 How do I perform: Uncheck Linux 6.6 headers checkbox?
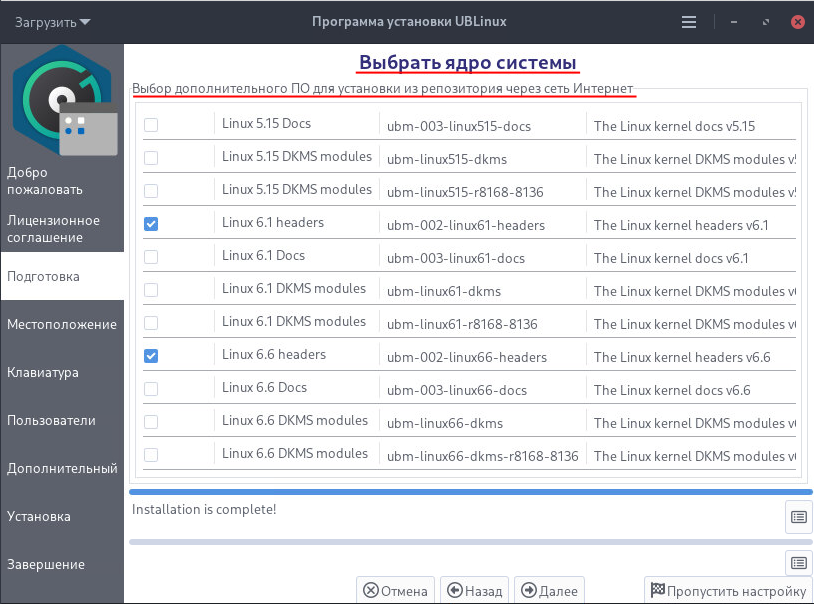[x=151, y=356]
